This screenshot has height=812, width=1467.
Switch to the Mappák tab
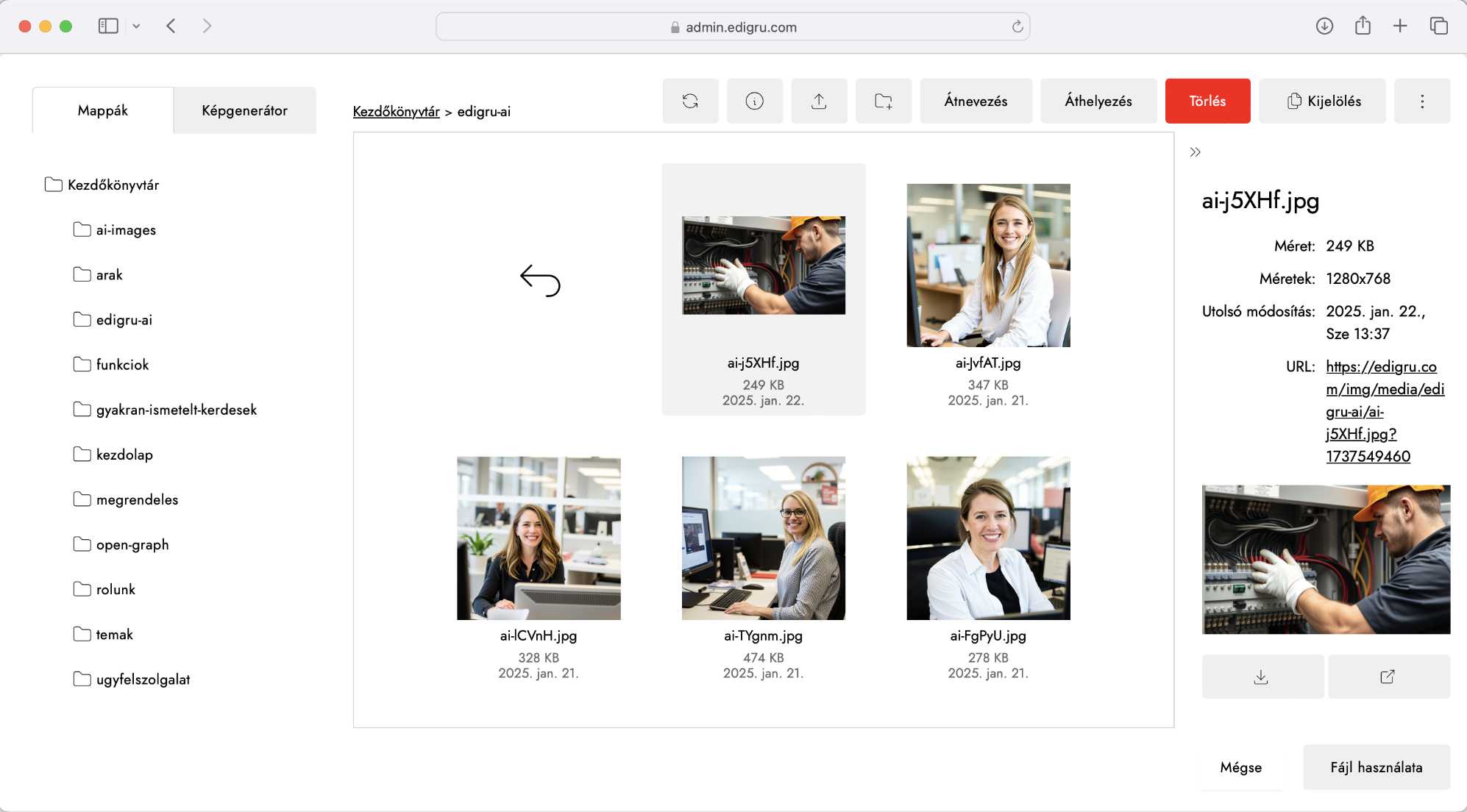coord(102,110)
